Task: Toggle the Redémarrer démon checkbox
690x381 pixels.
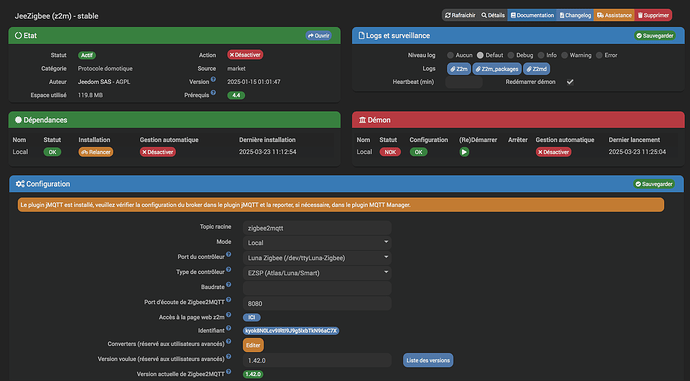Action: (x=570, y=82)
